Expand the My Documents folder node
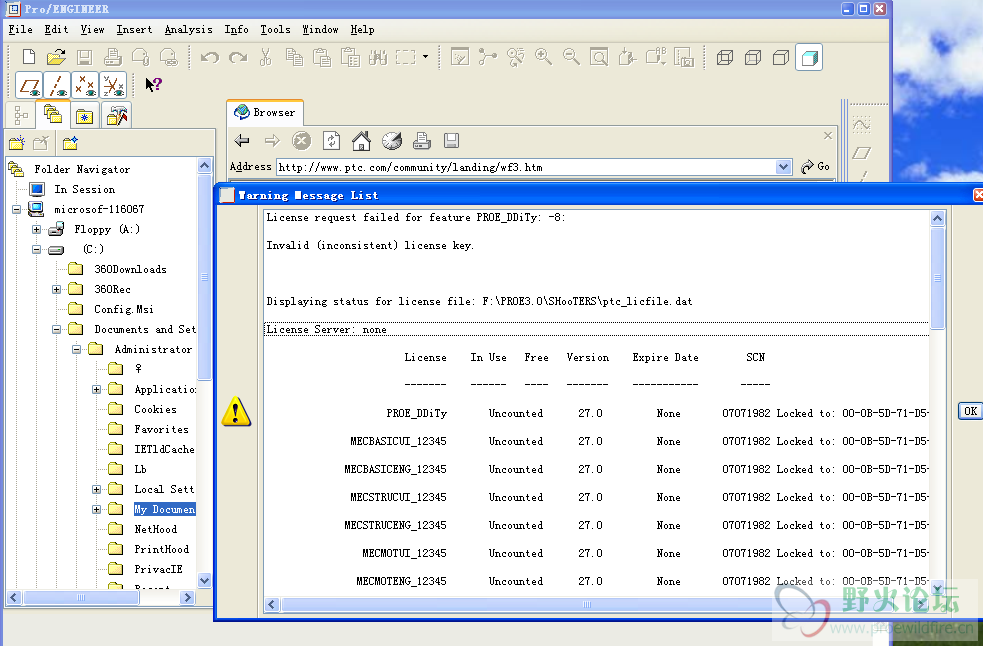Image resolution: width=983 pixels, height=646 pixels. 97,509
